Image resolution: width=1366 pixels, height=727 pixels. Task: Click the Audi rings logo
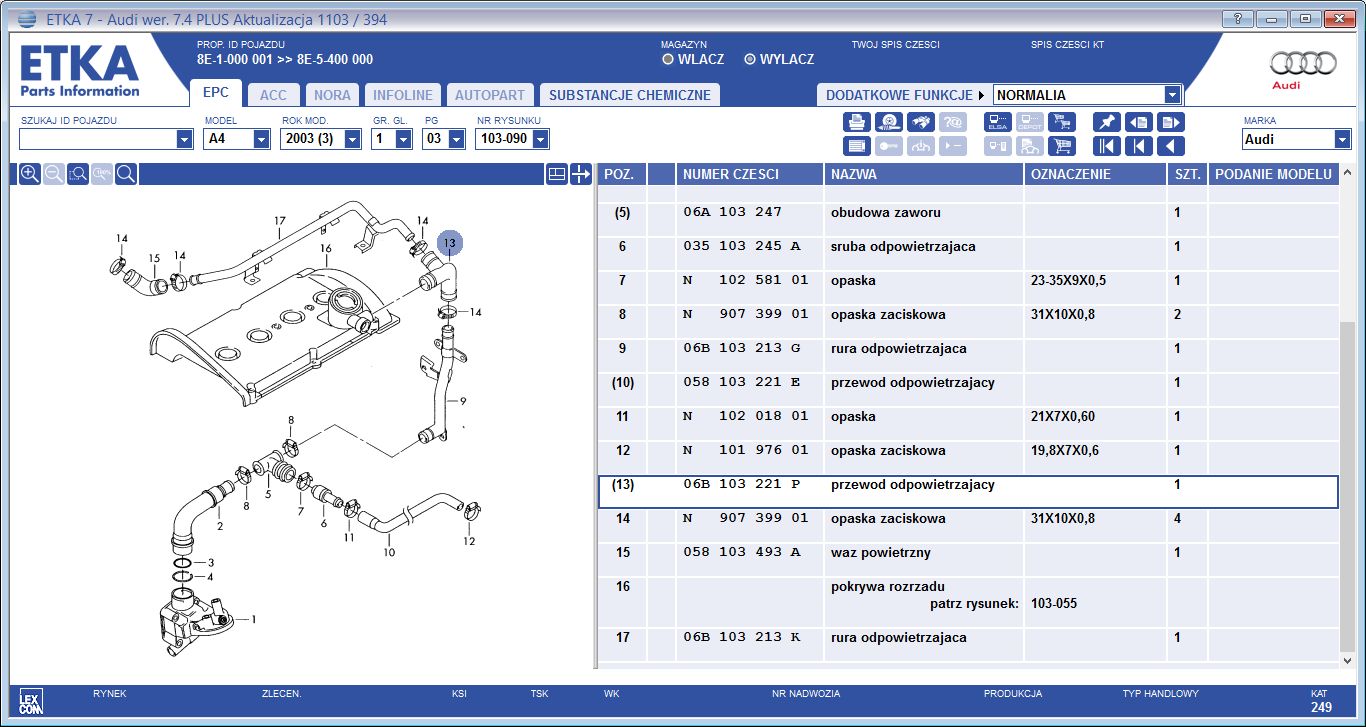pyautogui.click(x=1303, y=64)
